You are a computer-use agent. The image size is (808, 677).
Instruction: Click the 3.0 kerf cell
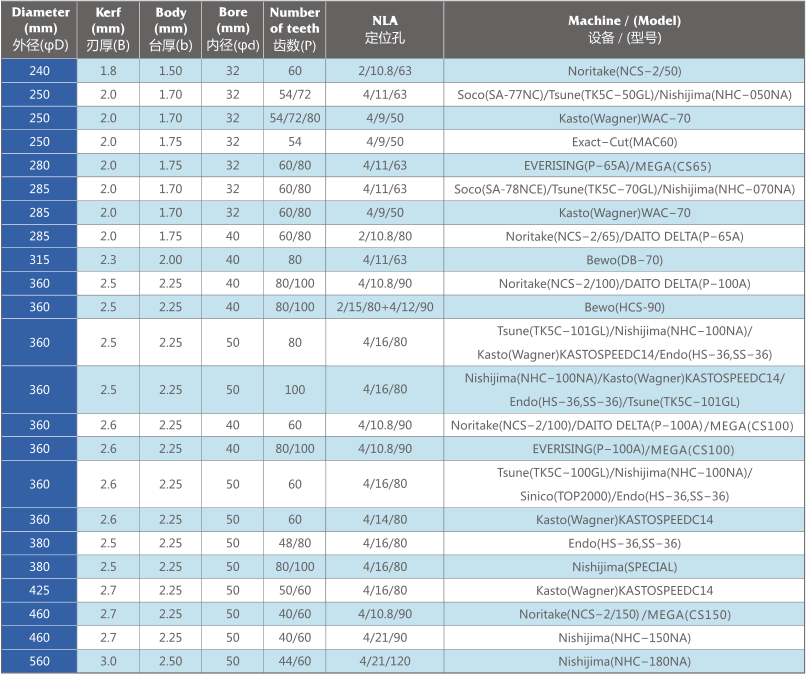point(108,661)
